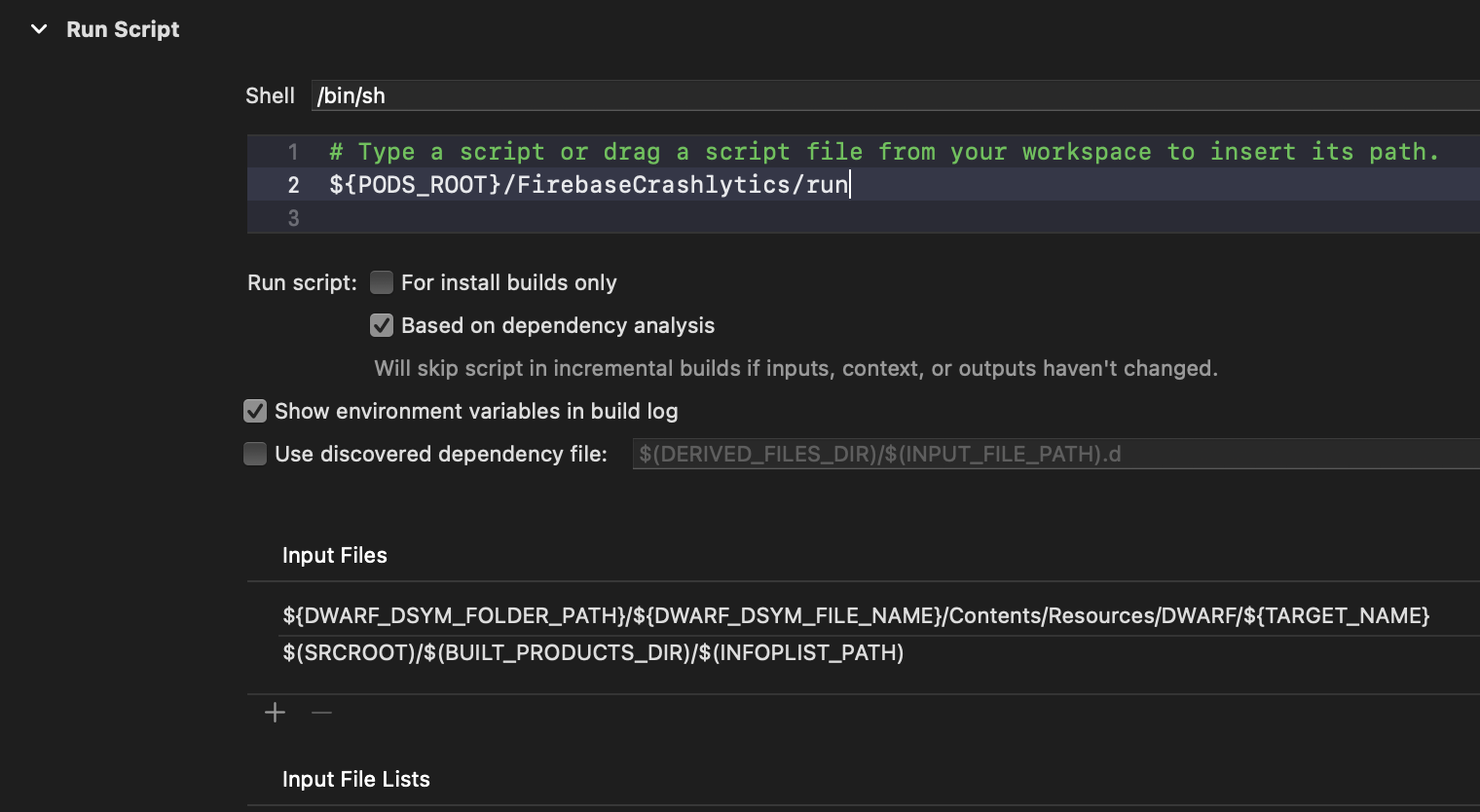The height and width of the screenshot is (812, 1480).
Task: Click the discovered dependency file path field
Action: click(1056, 454)
